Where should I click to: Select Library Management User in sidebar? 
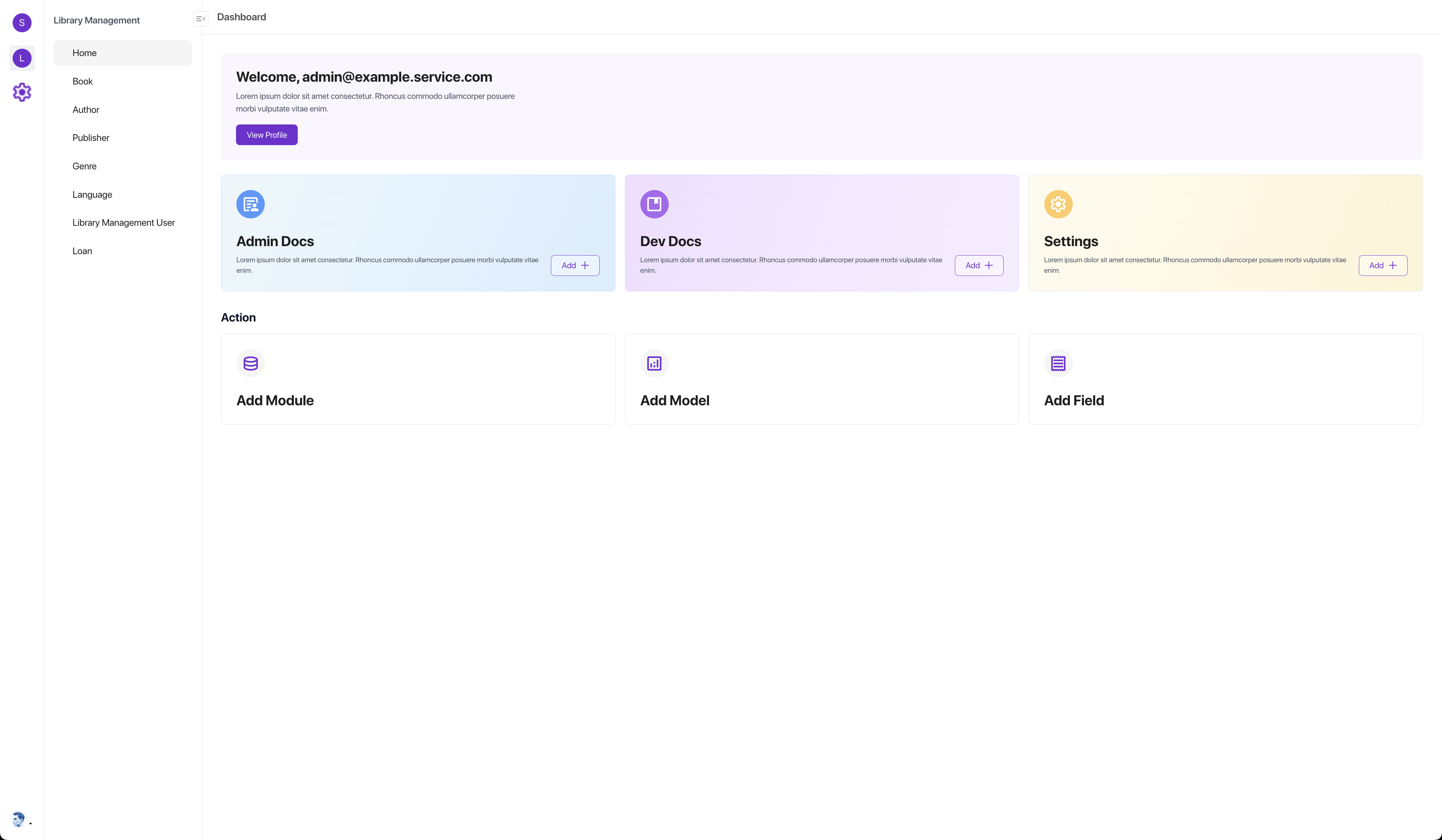[123, 223]
